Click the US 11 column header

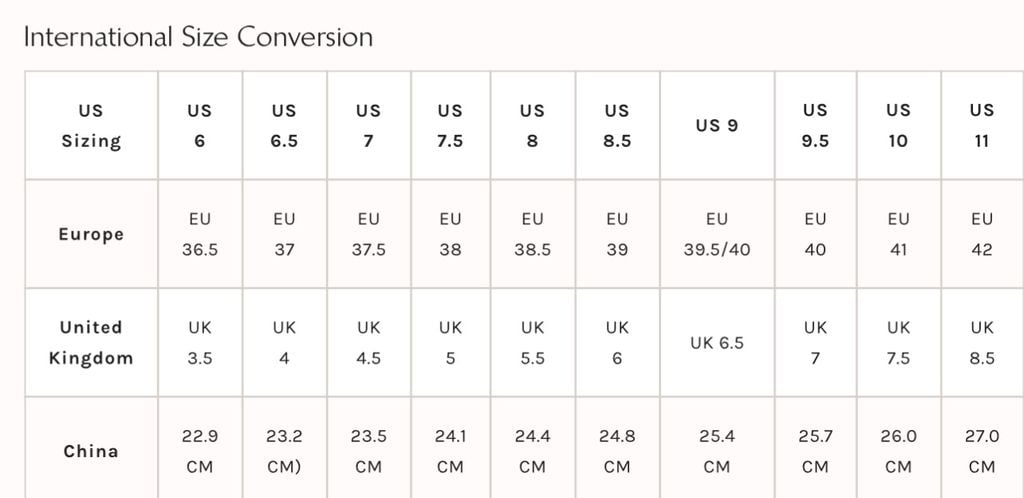pos(982,126)
